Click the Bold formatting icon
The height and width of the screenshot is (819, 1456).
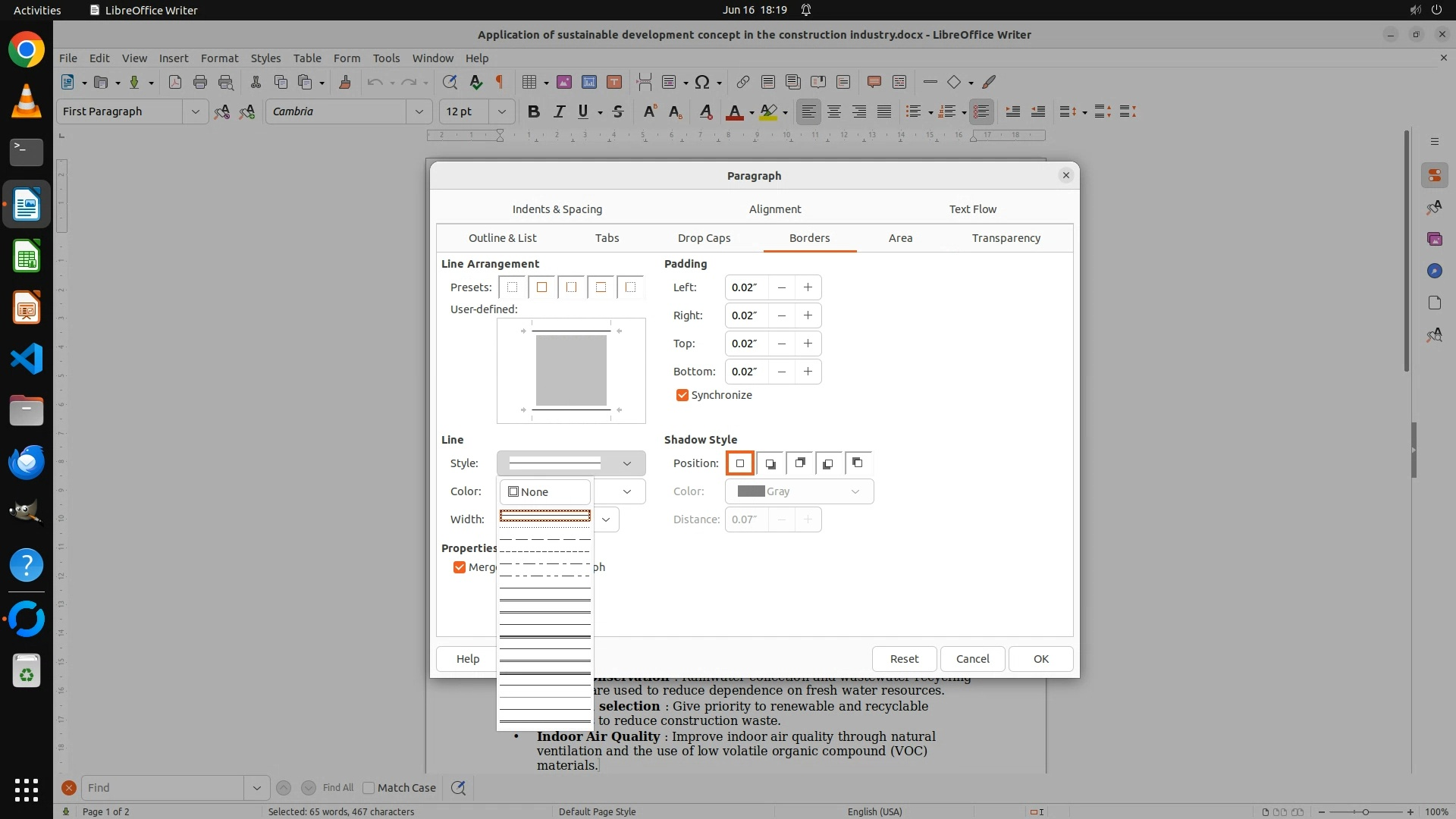click(x=533, y=111)
